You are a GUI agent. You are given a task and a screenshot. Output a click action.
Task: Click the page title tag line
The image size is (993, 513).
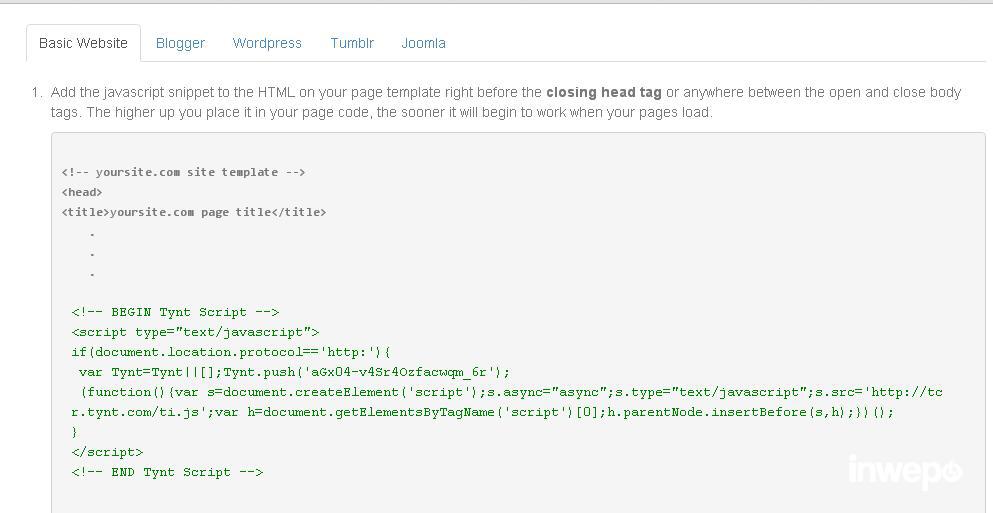click(193, 212)
